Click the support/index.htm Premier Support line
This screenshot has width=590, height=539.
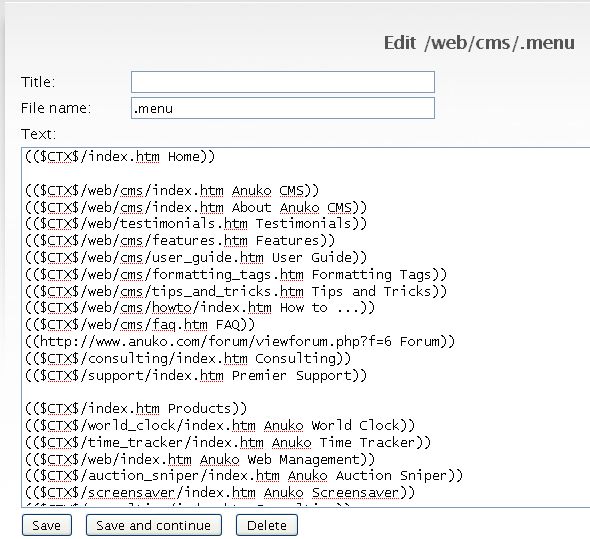[x=196, y=376]
